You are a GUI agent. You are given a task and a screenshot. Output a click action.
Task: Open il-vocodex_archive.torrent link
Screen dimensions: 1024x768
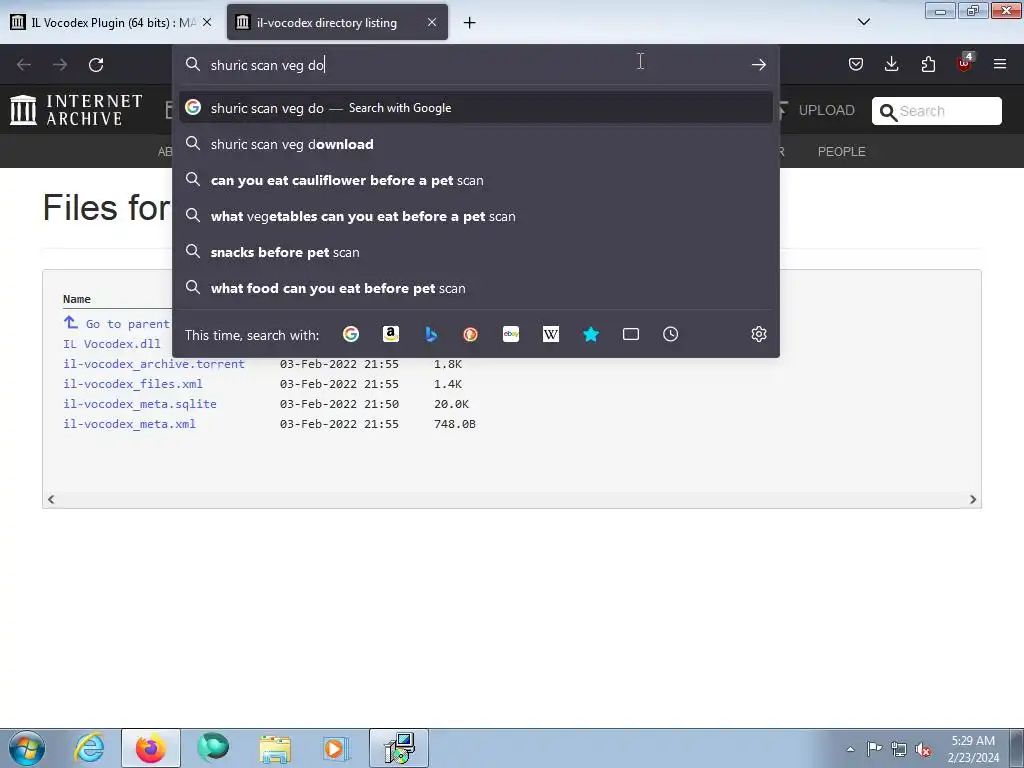(154, 364)
